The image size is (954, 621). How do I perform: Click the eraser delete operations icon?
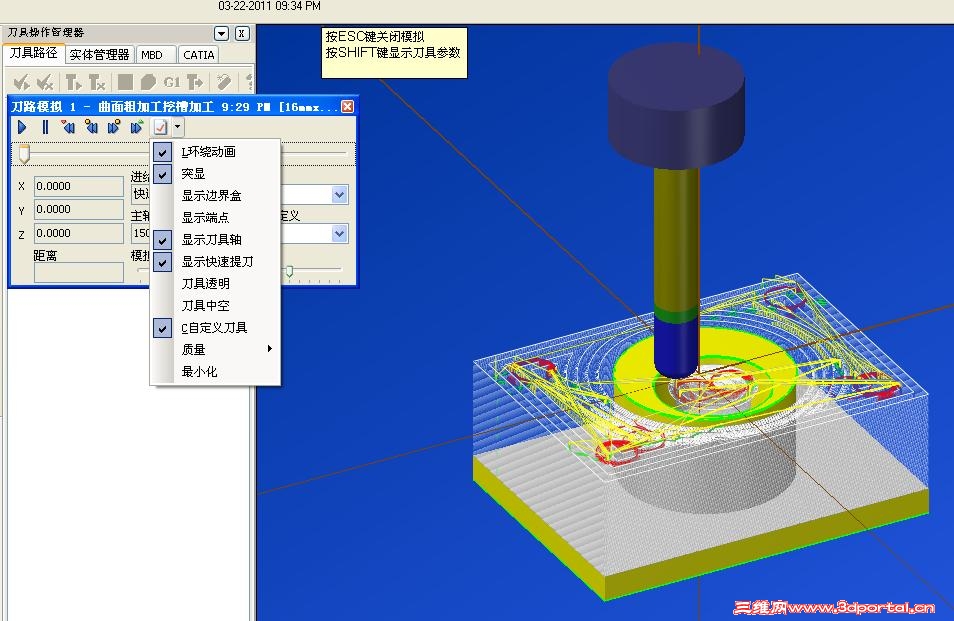pyautogui.click(x=223, y=82)
